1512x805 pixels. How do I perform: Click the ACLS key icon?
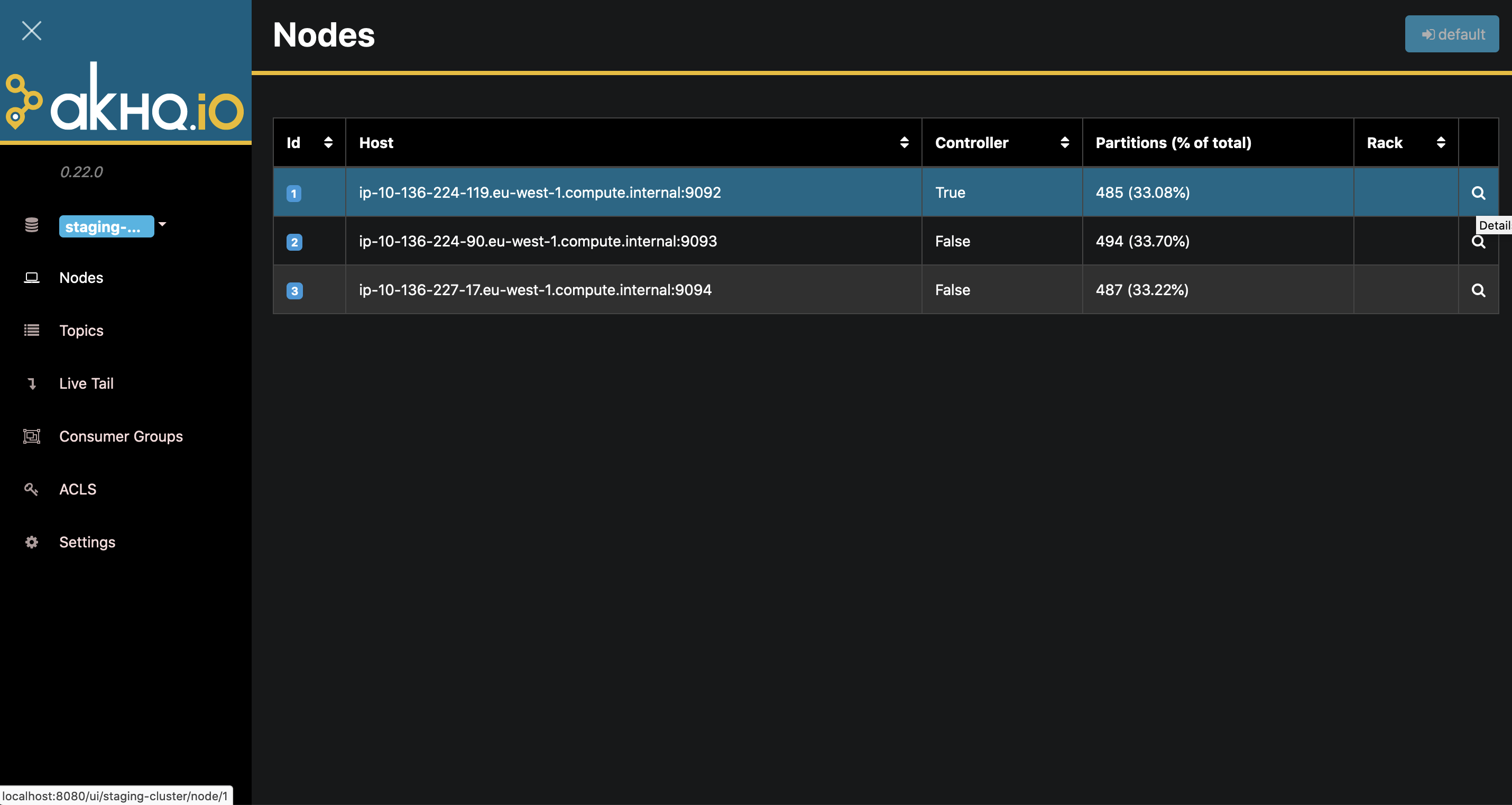pyautogui.click(x=32, y=489)
